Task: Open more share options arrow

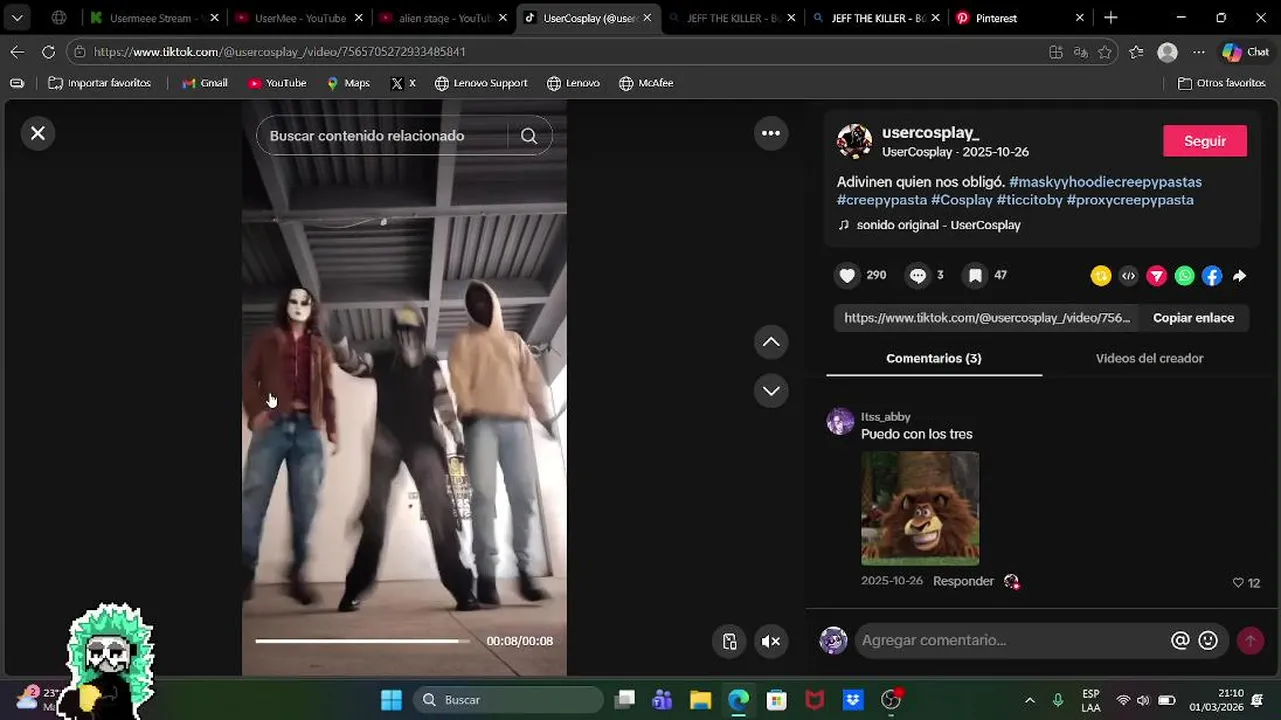Action: click(x=1239, y=276)
